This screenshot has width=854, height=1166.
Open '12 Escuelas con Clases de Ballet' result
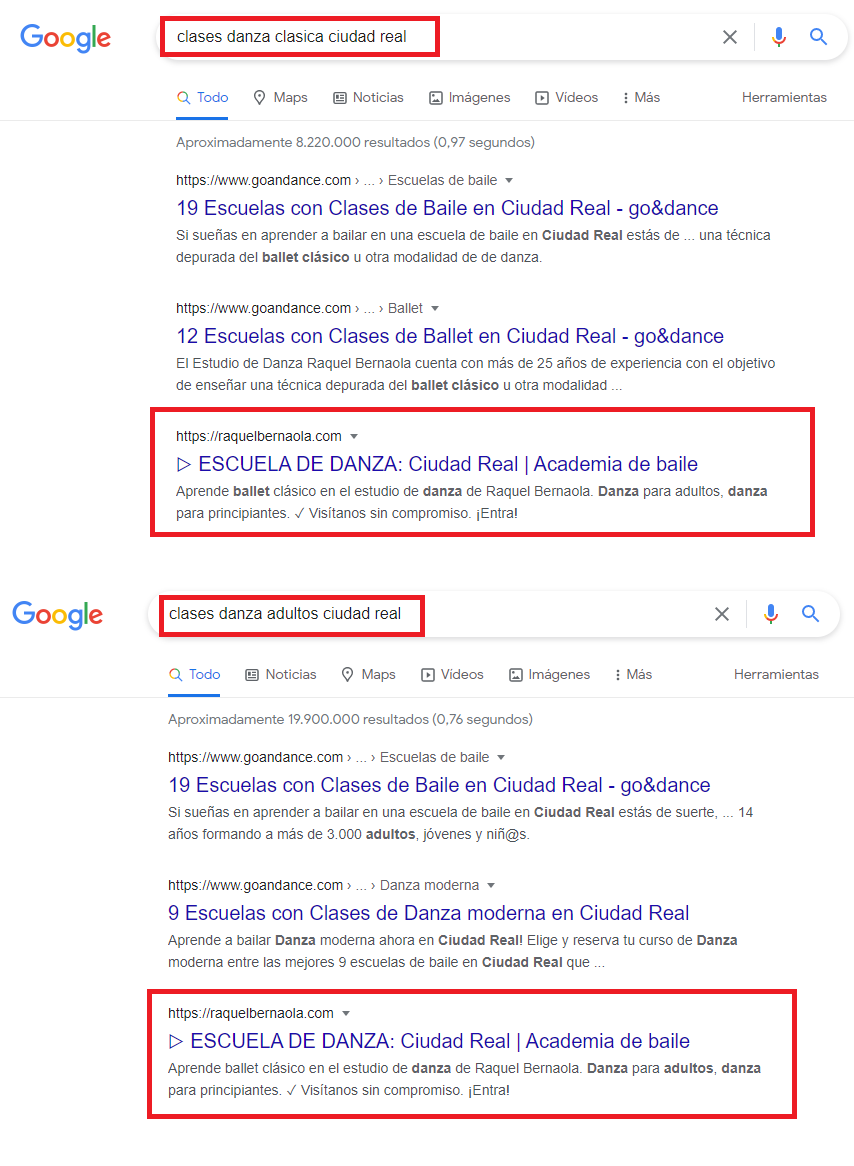pos(450,336)
